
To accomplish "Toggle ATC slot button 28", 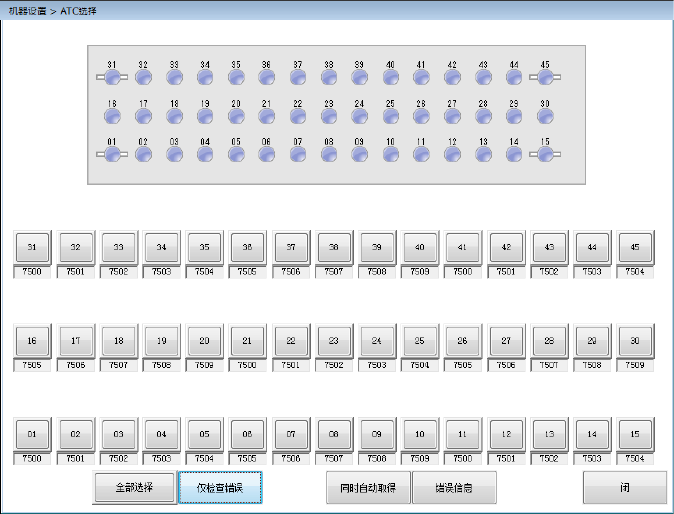I will (549, 341).
